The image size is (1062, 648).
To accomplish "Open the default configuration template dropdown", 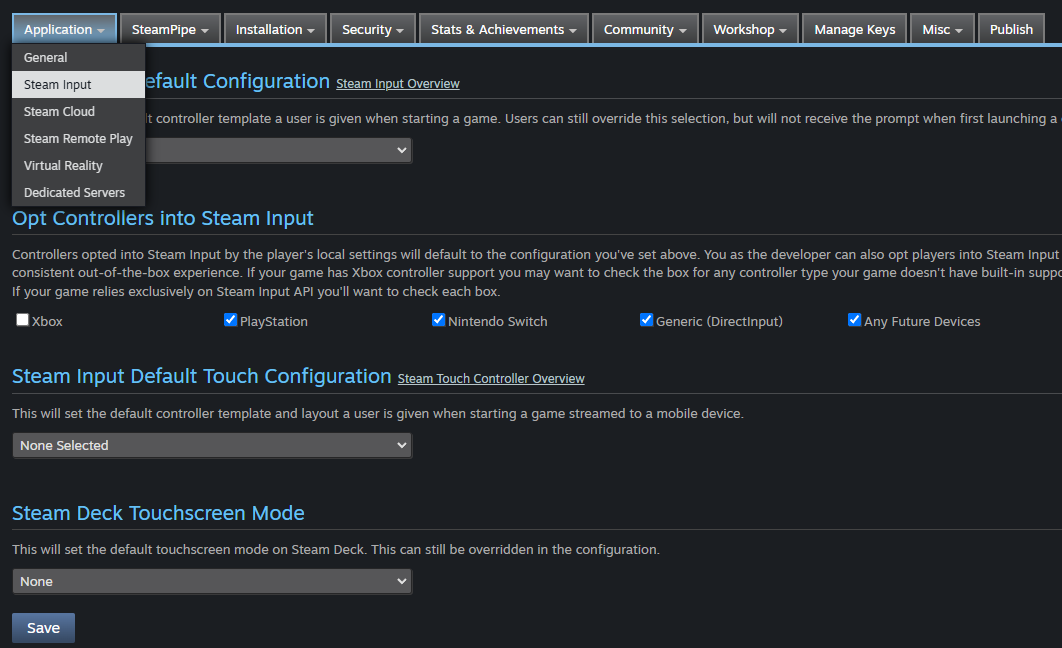I will (x=278, y=150).
